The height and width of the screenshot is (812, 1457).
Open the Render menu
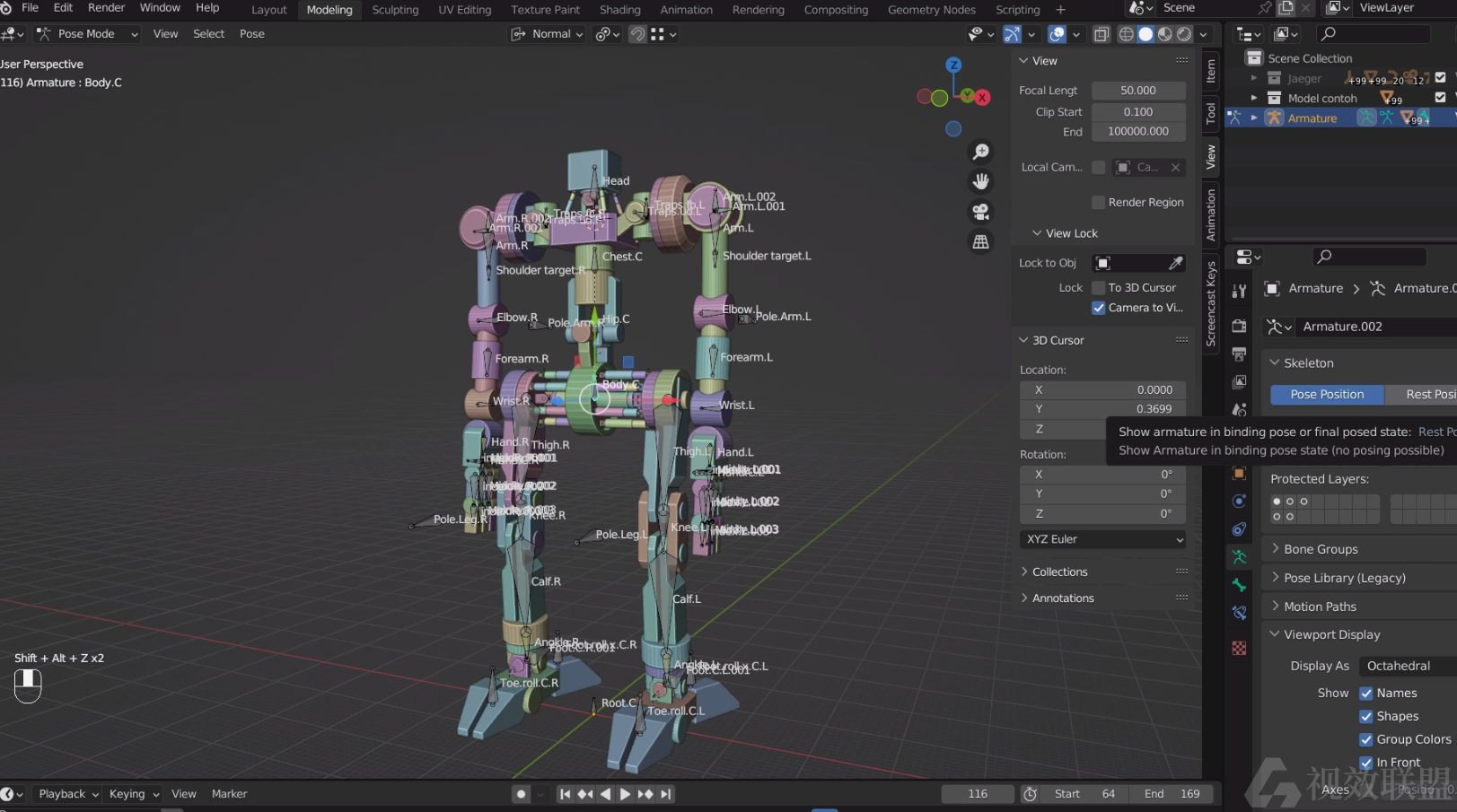tap(106, 8)
